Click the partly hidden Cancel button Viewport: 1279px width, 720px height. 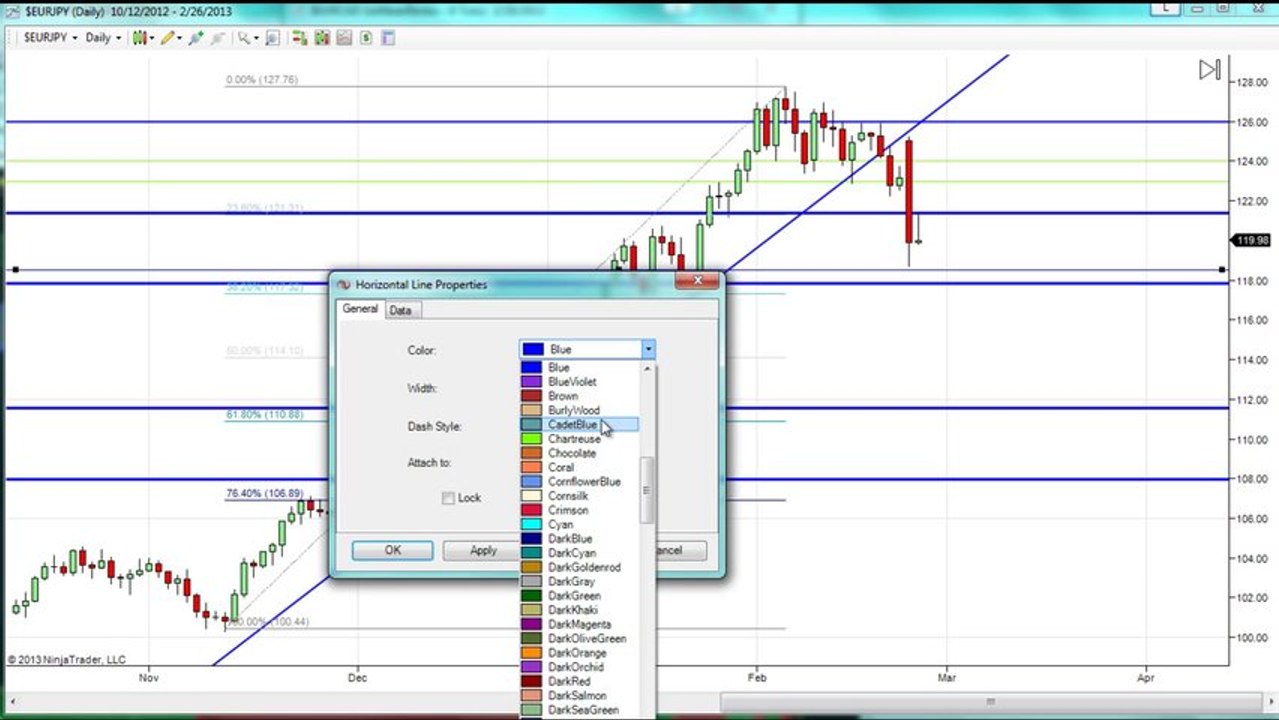(x=681, y=550)
